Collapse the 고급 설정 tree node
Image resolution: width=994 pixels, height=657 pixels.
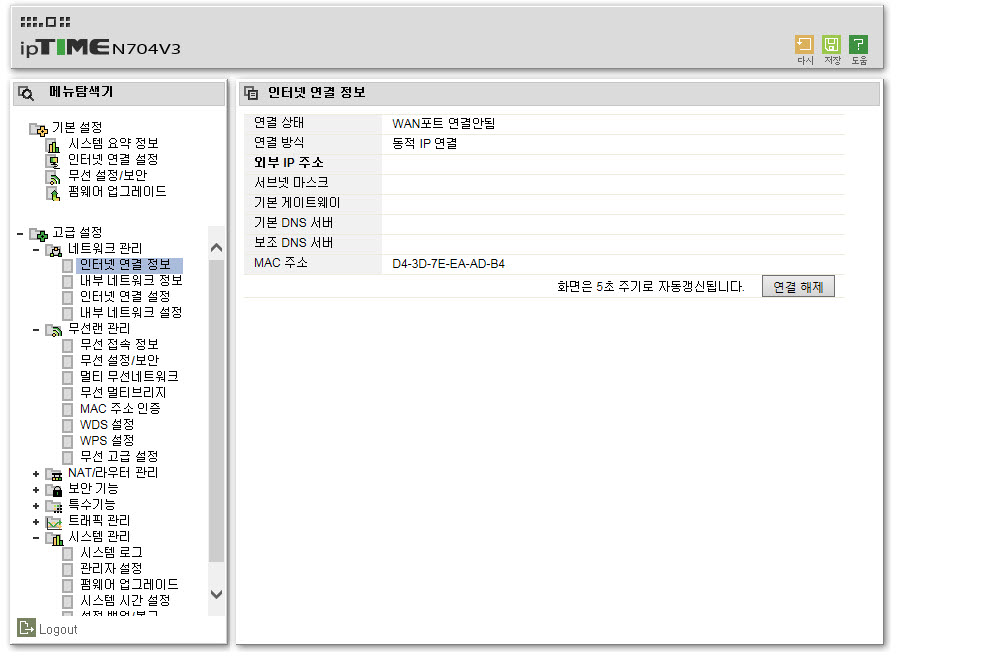tap(20, 234)
